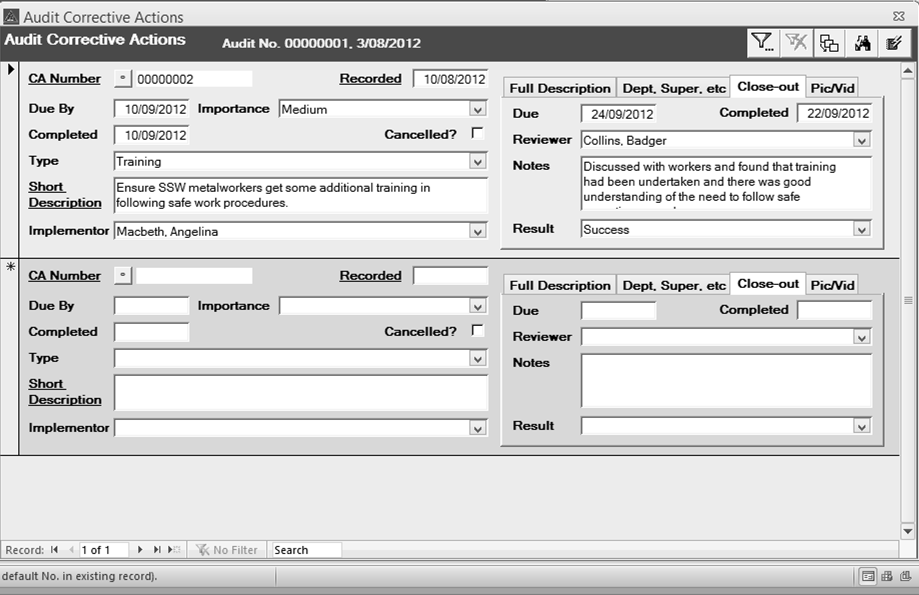Open Reviewer dropdown showing Collins, Badger

[x=862, y=141]
